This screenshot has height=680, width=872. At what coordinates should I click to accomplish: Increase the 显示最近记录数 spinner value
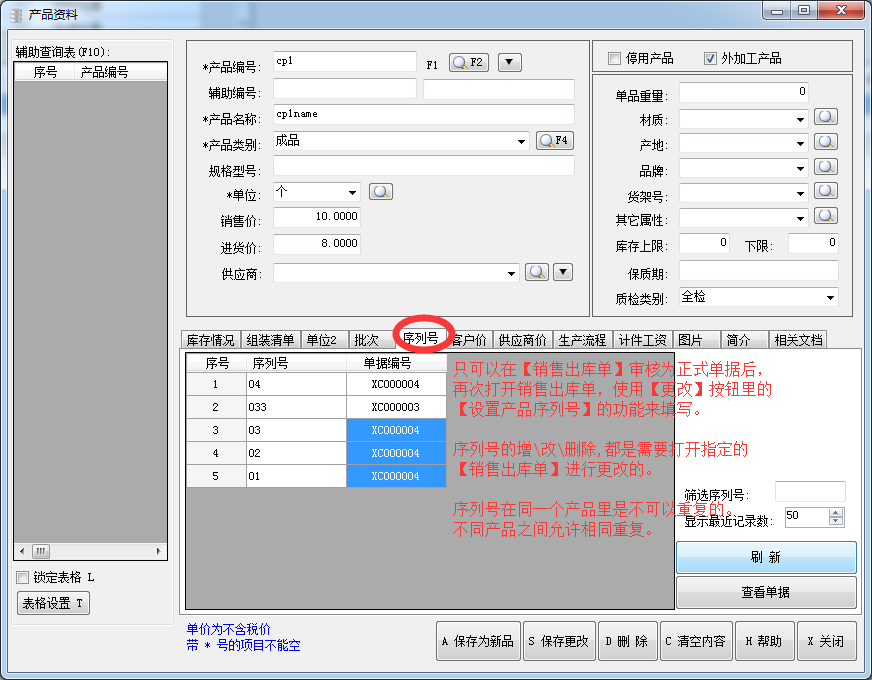836,513
